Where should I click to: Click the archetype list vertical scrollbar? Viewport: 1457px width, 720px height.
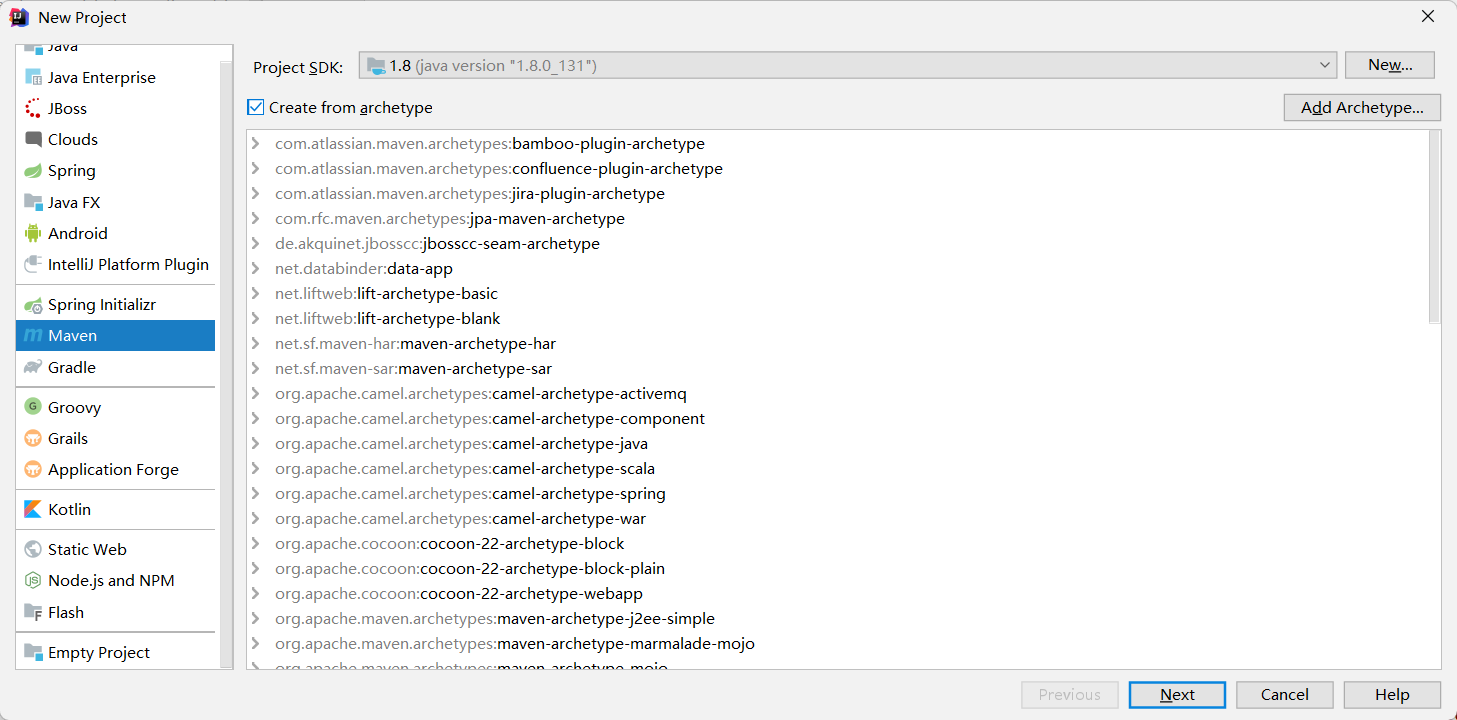pyautogui.click(x=1435, y=227)
